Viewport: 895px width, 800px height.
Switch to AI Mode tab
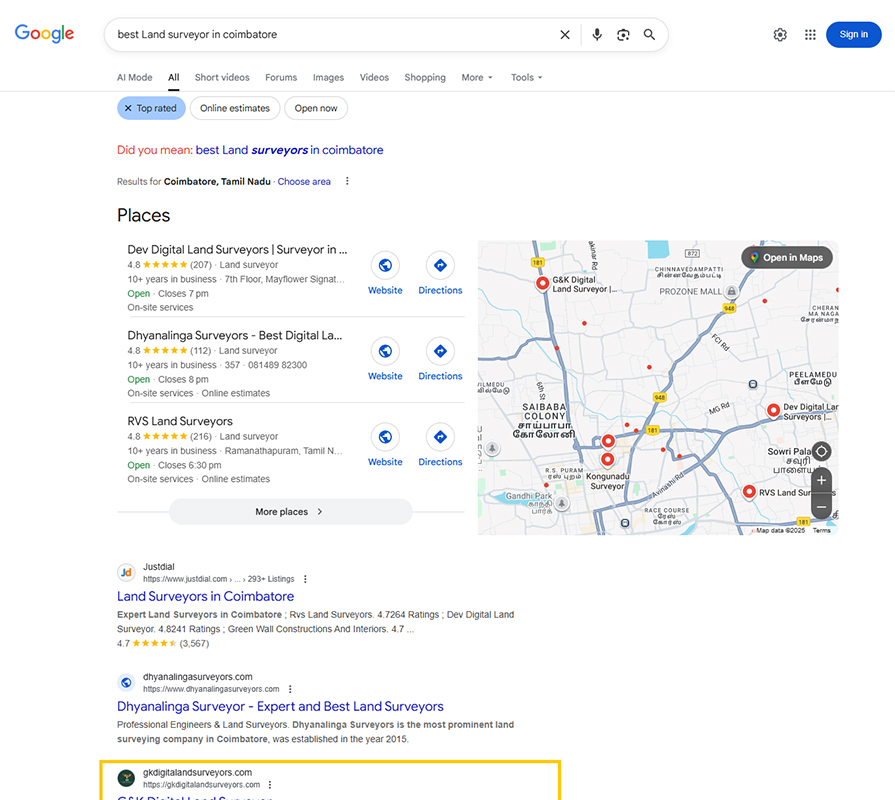pos(135,77)
